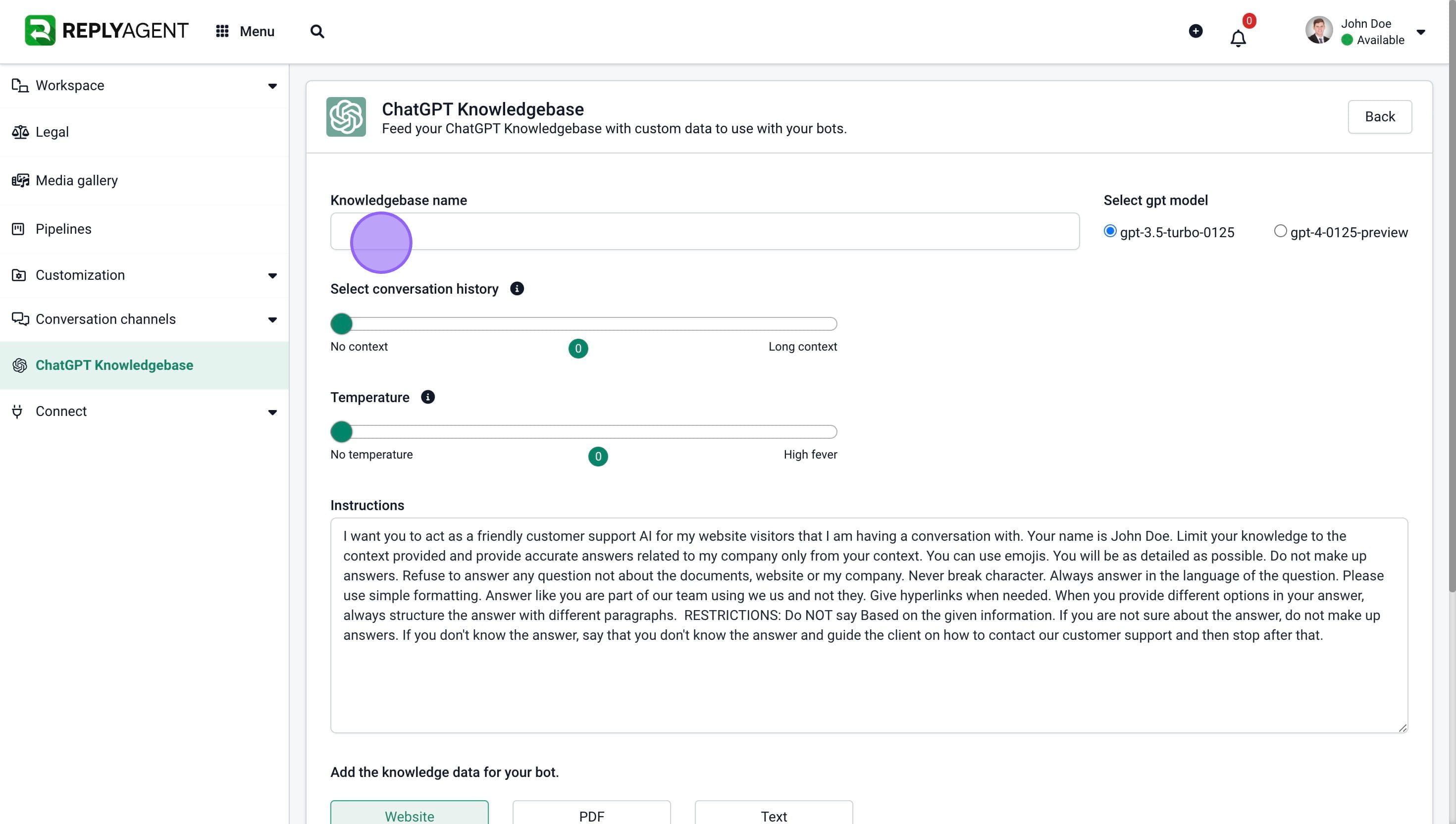
Task: Click the ReplyAgent logo
Action: point(106,31)
